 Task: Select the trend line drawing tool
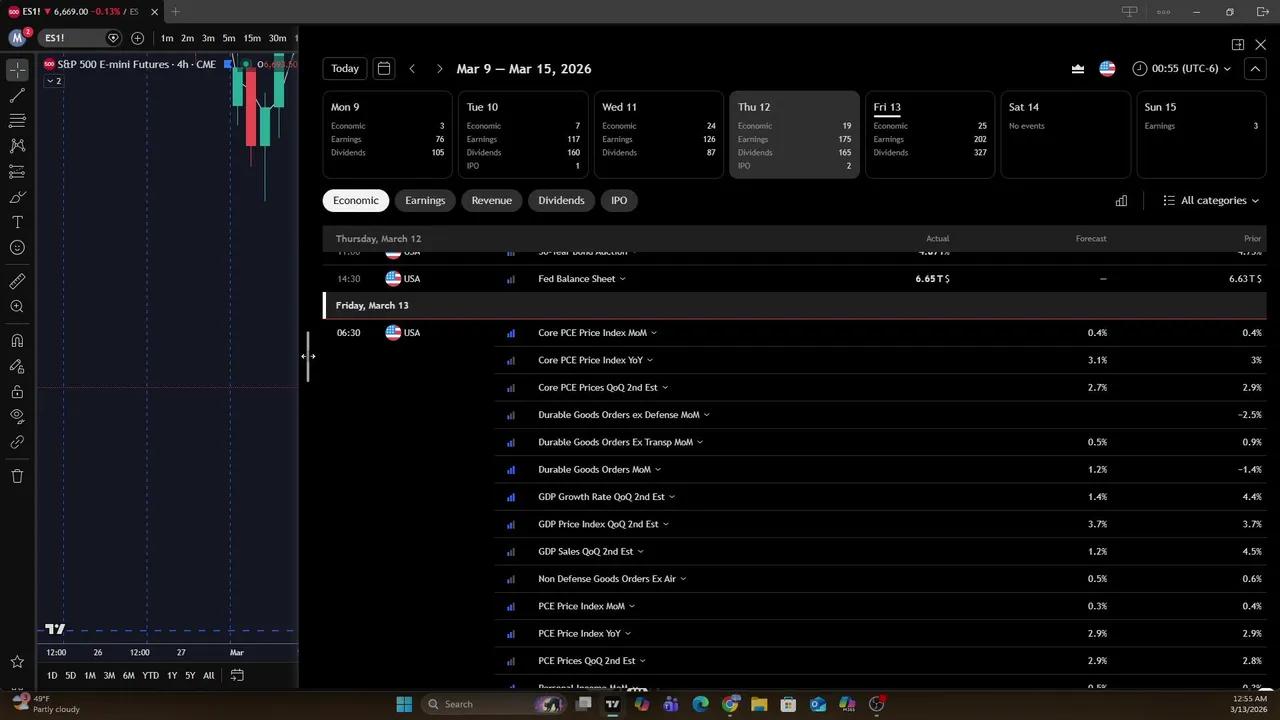pos(17,96)
